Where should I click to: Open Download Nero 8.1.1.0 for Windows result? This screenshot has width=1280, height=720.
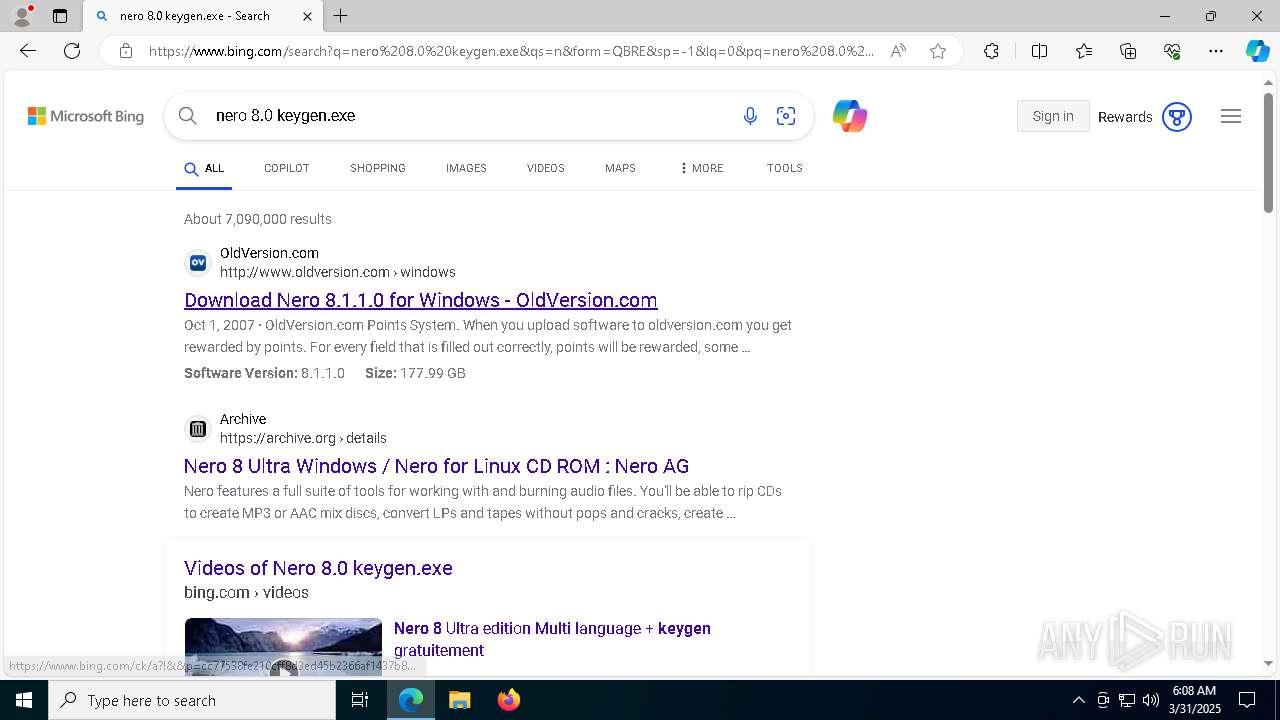point(421,300)
